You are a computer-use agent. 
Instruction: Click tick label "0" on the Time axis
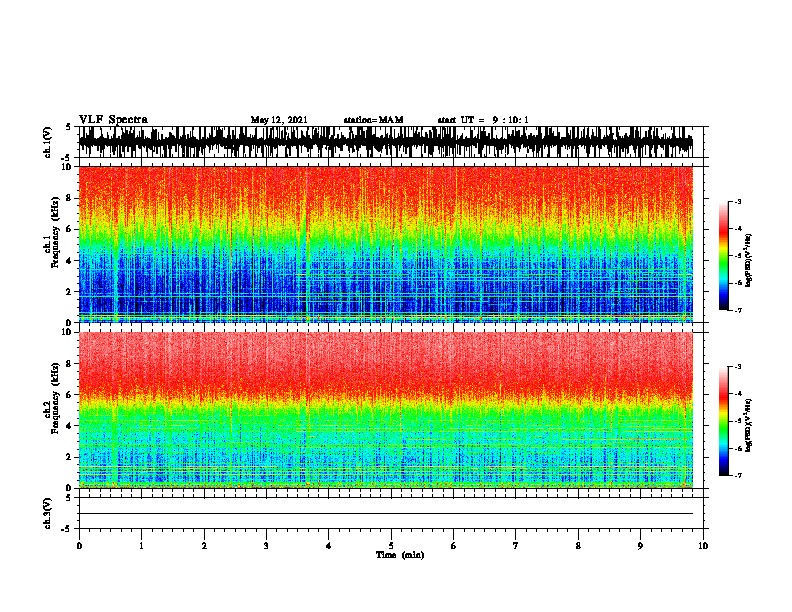(x=79, y=546)
